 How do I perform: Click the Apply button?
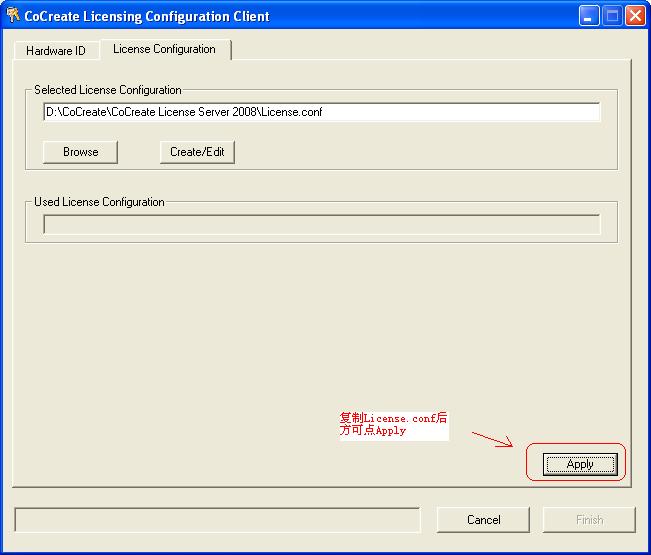(x=580, y=464)
